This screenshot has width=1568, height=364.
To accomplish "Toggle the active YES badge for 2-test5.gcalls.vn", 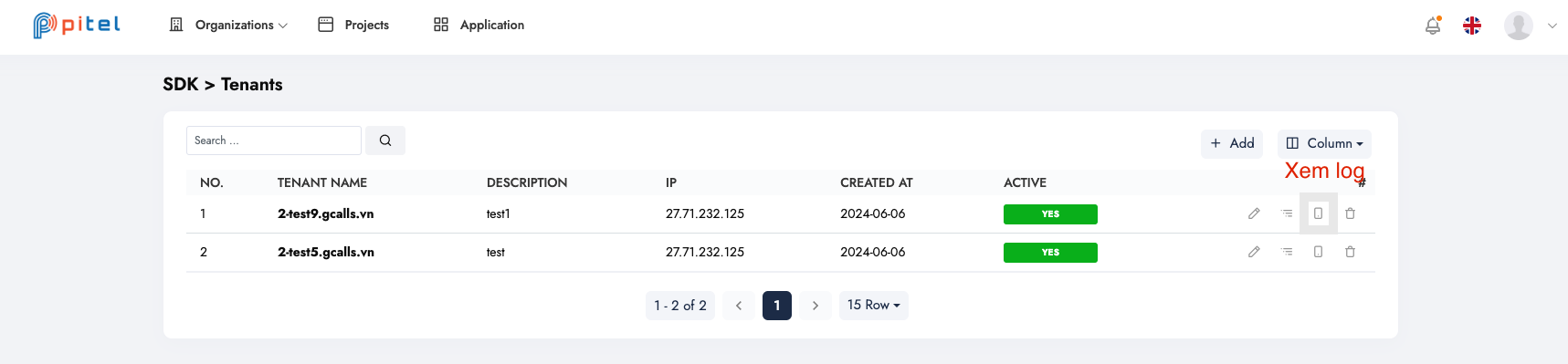I will (x=1050, y=253).
